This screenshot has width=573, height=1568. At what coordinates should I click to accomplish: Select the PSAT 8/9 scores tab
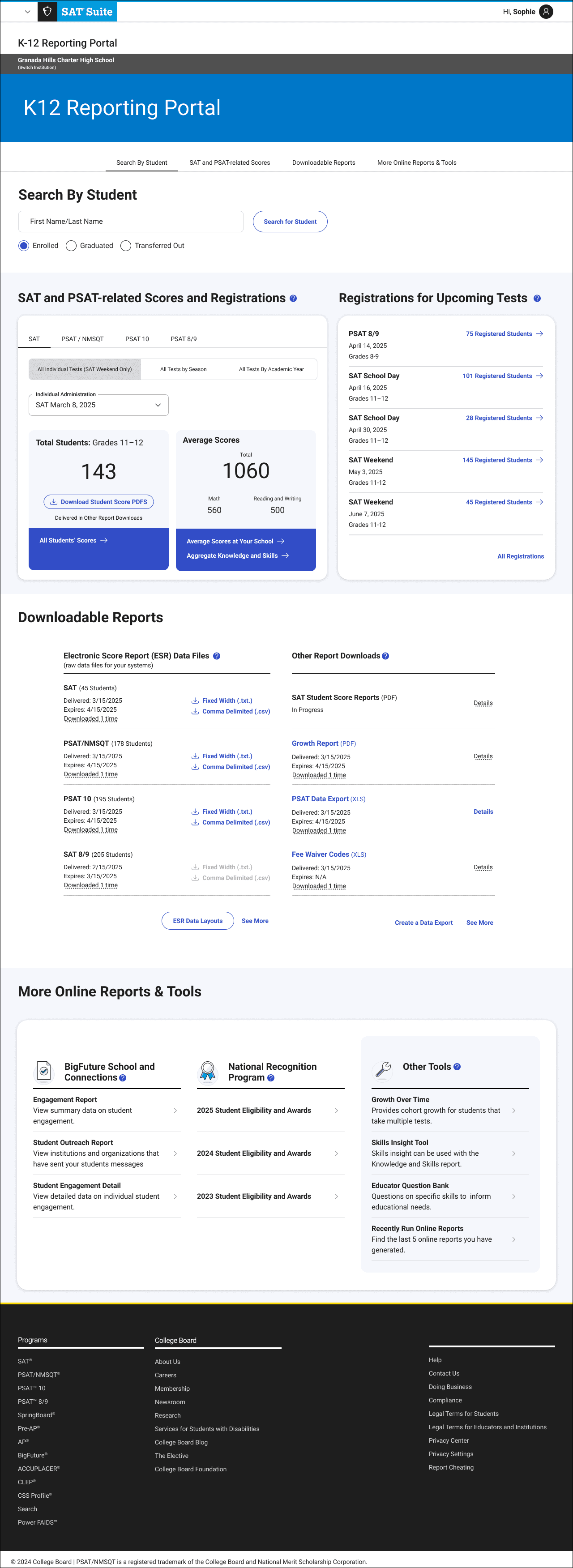point(184,339)
